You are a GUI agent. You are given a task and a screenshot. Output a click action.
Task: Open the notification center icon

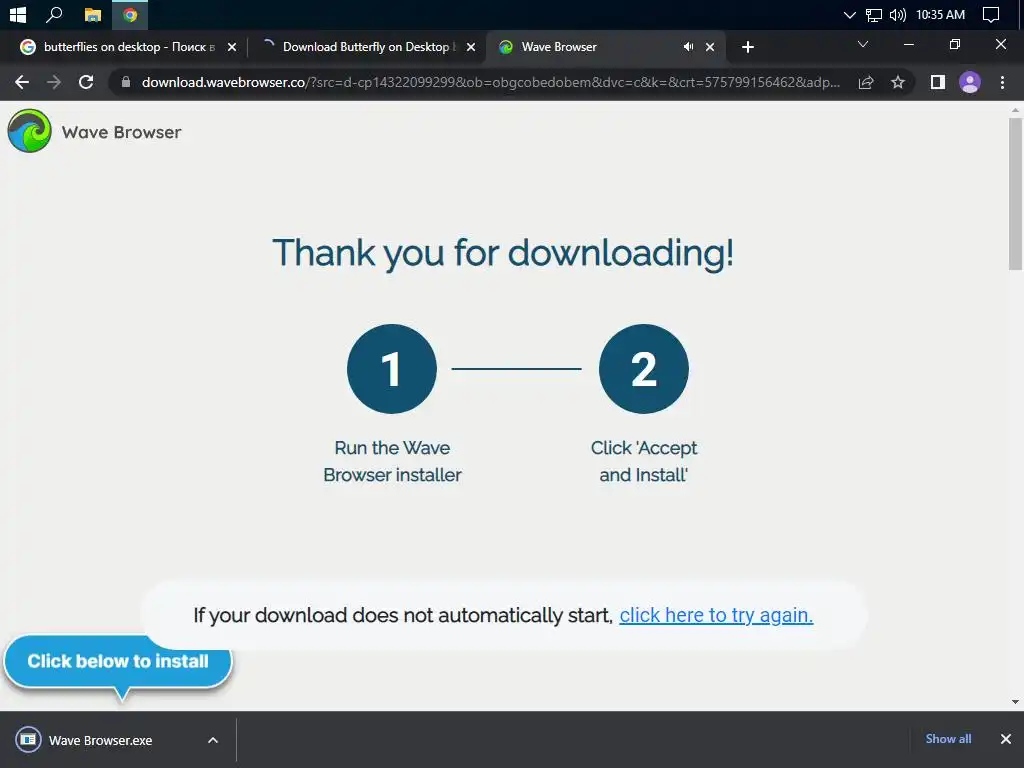(x=990, y=14)
